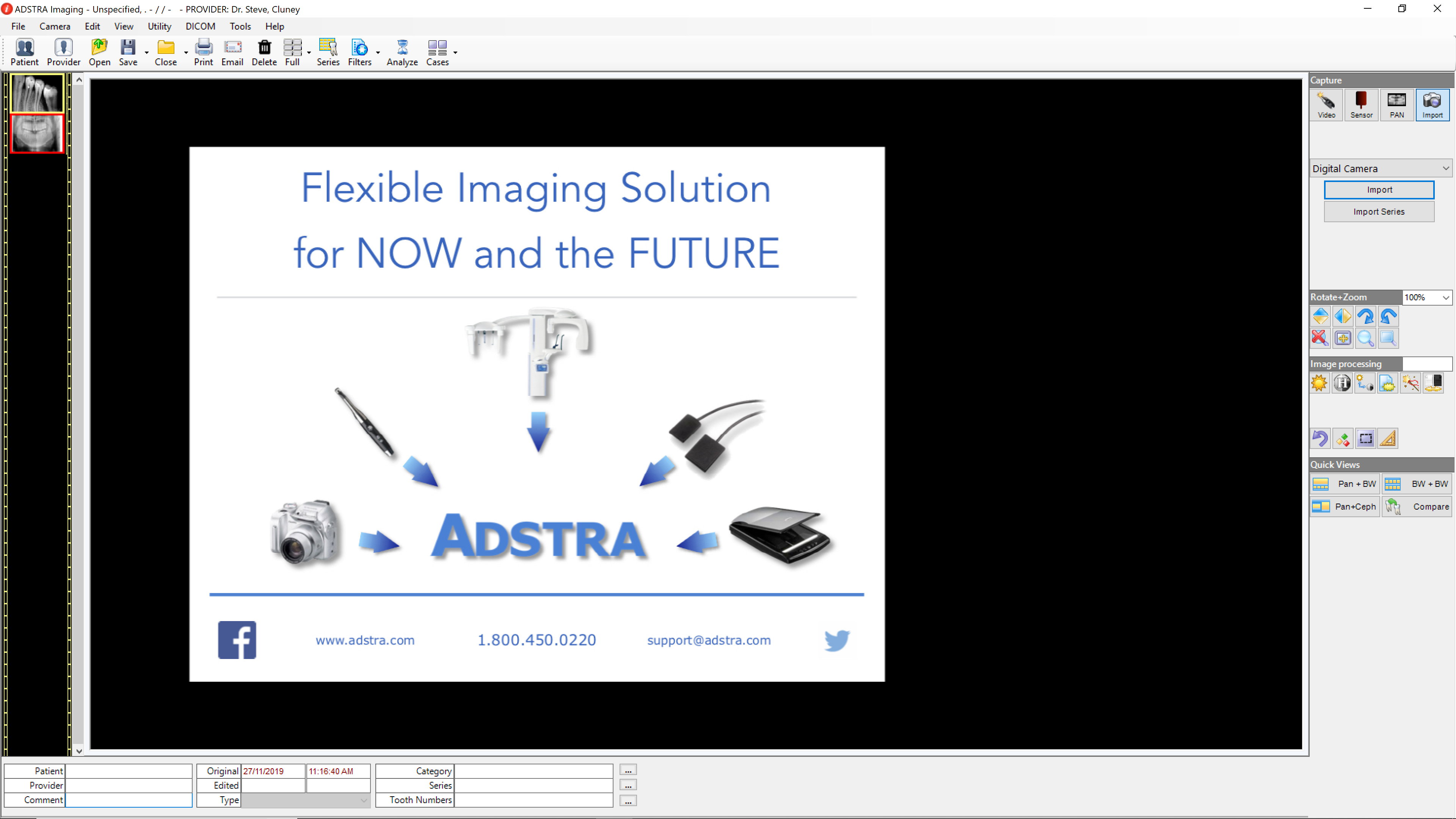This screenshot has height=819, width=1456.
Task: Enable the Import capture mode toggle
Action: click(x=1433, y=105)
